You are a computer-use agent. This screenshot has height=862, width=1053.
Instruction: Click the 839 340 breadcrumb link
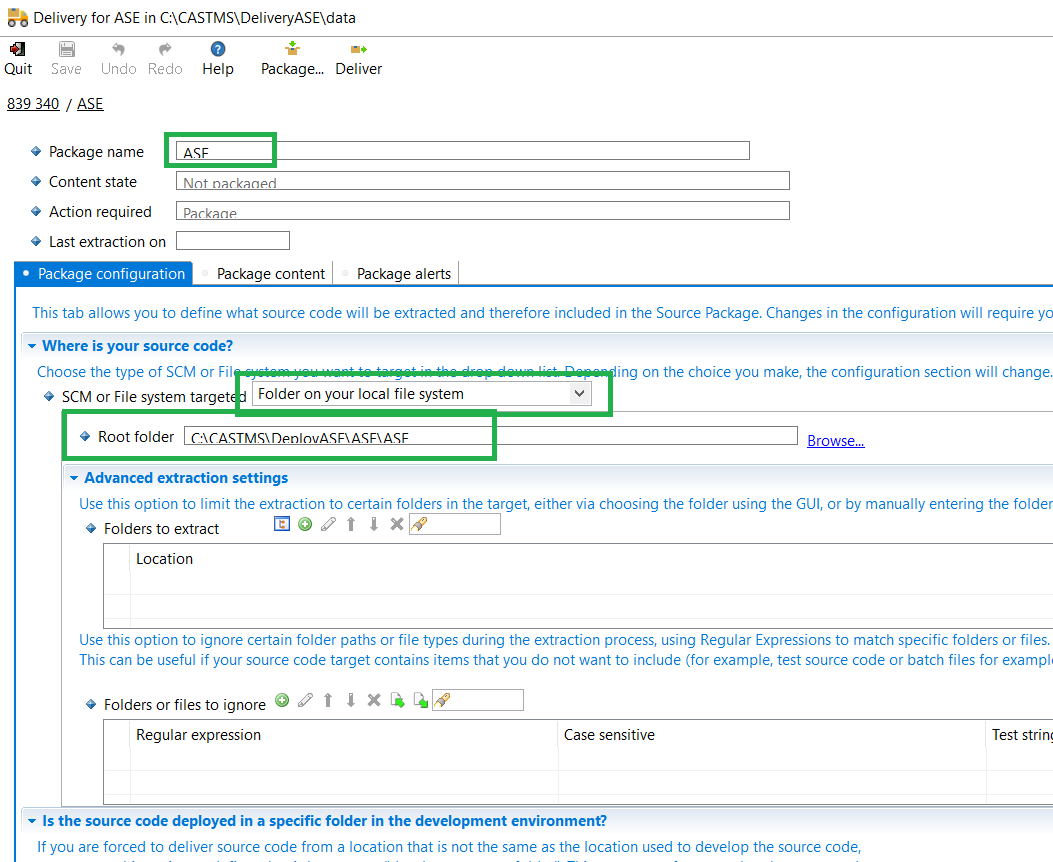pyautogui.click(x=33, y=104)
